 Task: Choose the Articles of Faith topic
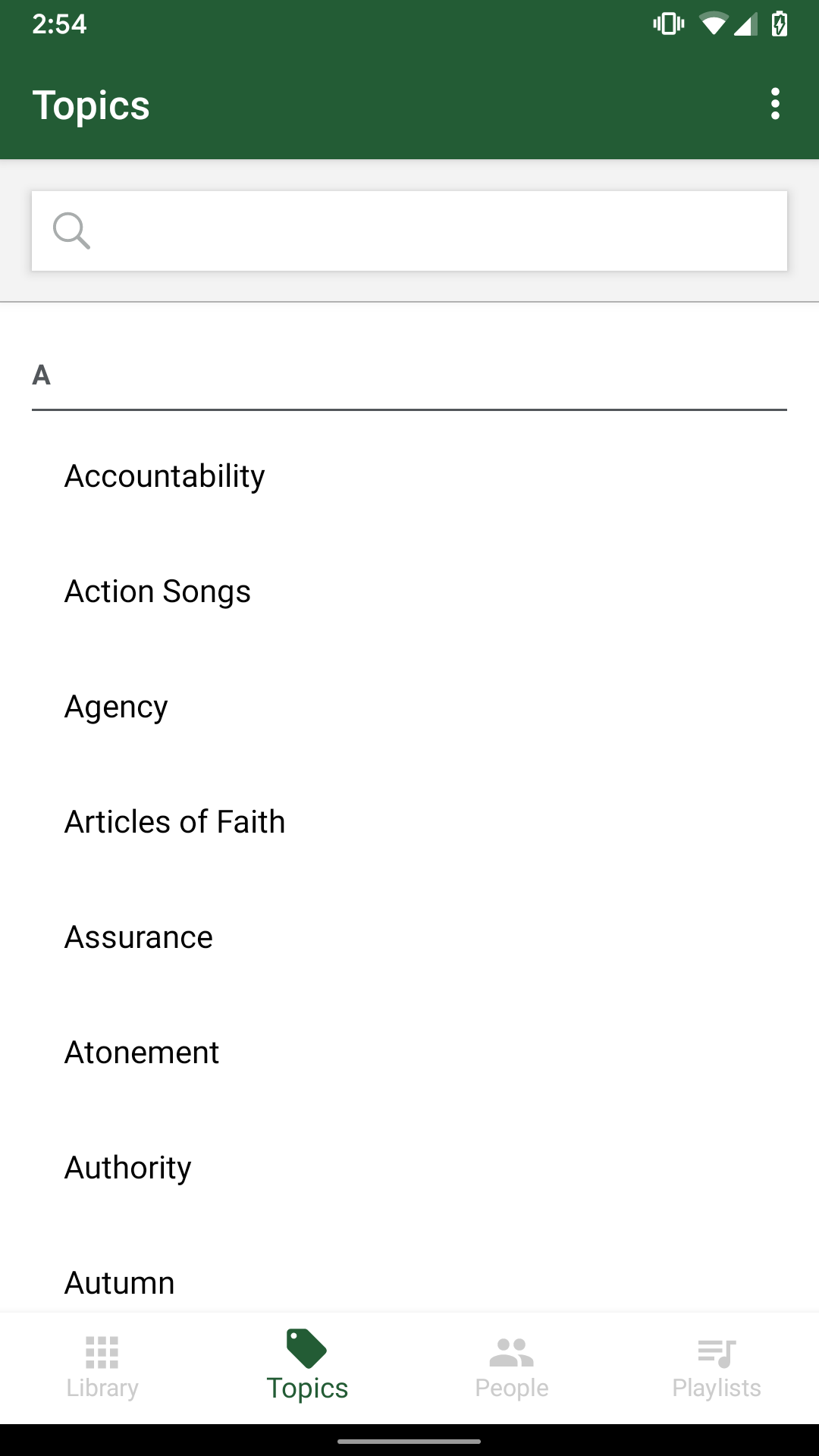(x=175, y=822)
